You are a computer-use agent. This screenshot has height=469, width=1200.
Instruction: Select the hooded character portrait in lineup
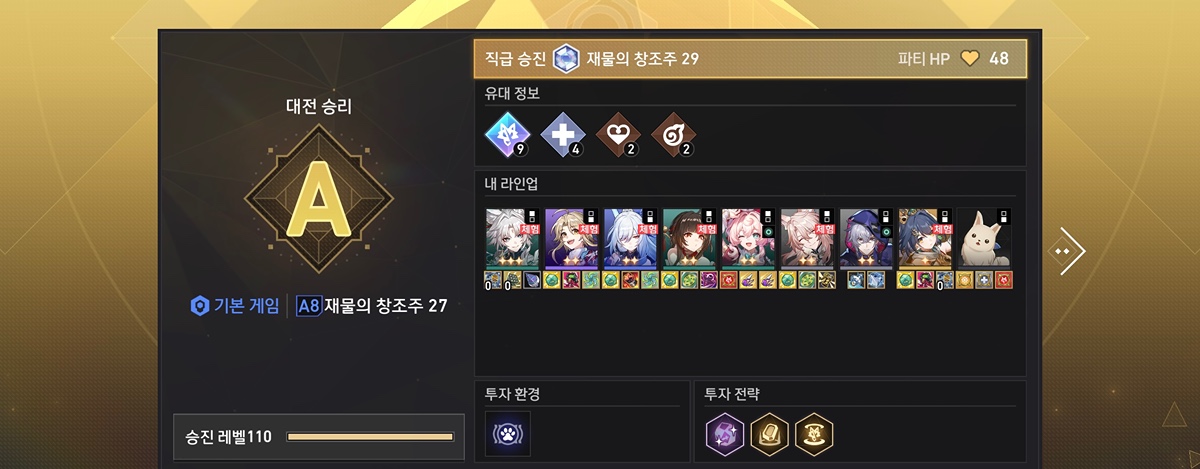867,238
